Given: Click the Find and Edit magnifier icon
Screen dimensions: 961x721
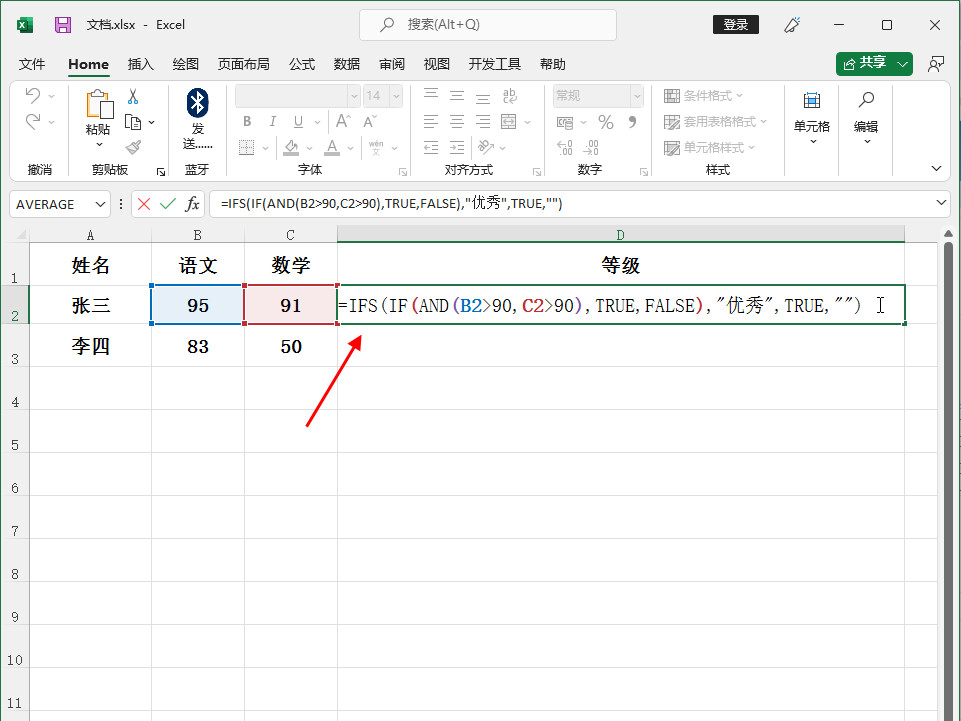Looking at the screenshot, I should point(866,99).
